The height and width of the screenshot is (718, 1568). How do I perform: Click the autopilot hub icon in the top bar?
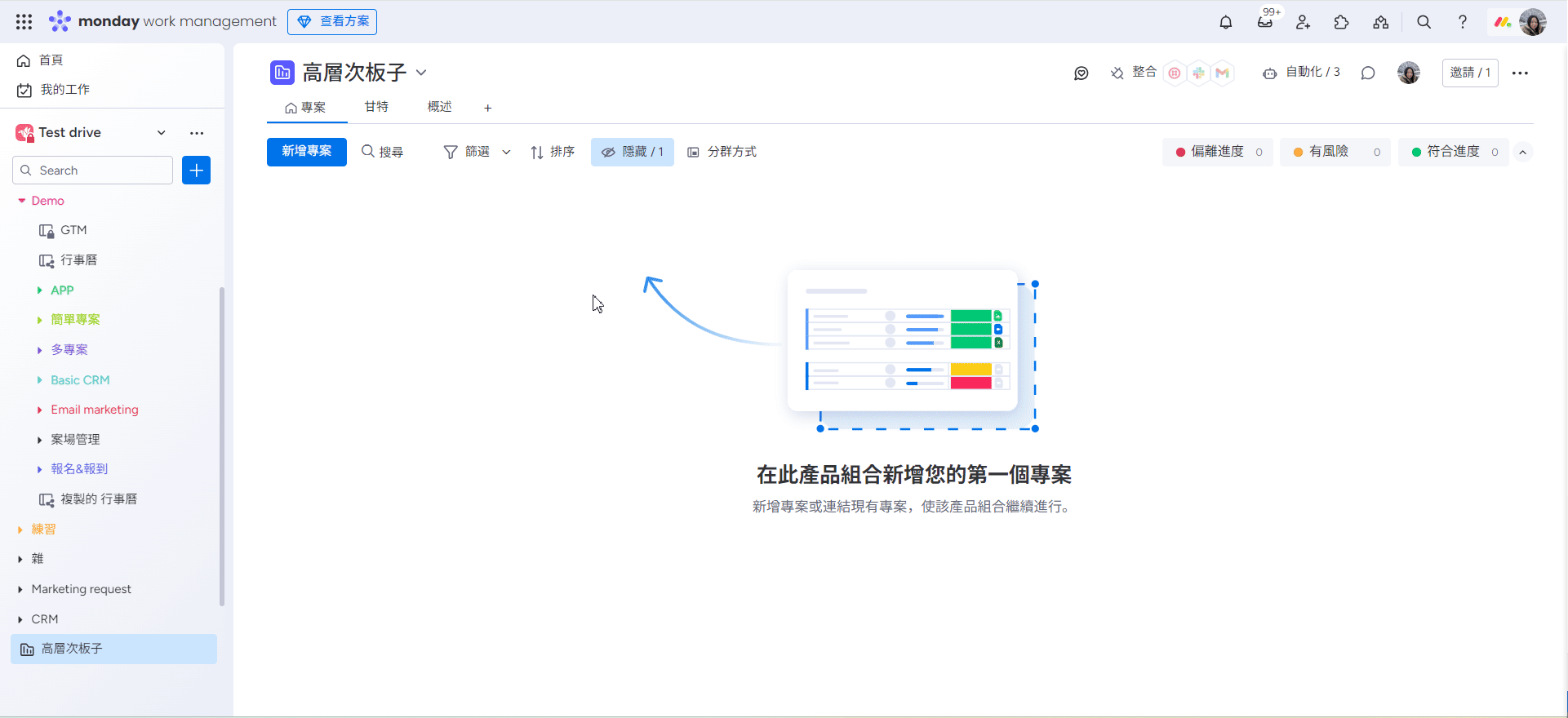(x=1380, y=22)
